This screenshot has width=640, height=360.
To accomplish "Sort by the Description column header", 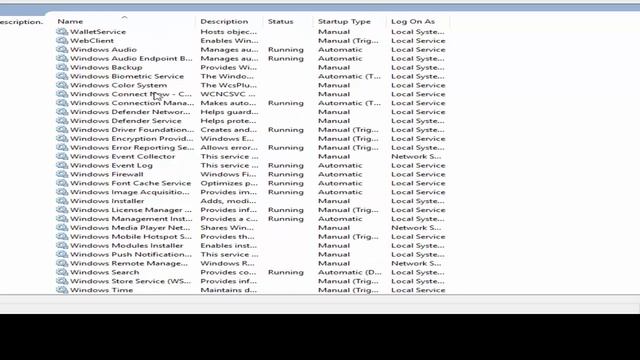I will pyautogui.click(x=224, y=21).
